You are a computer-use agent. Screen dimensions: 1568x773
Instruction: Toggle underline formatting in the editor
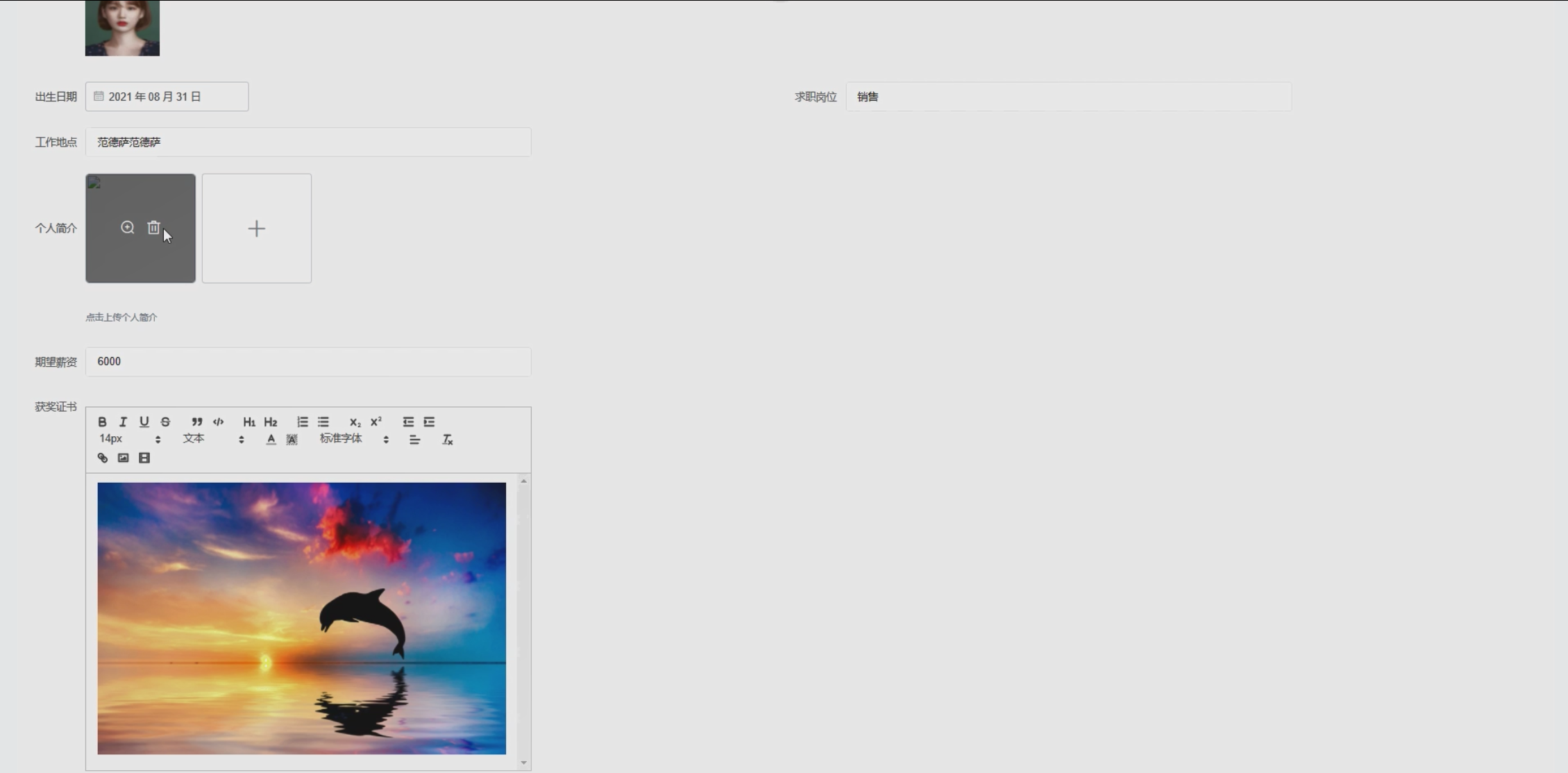[144, 422]
